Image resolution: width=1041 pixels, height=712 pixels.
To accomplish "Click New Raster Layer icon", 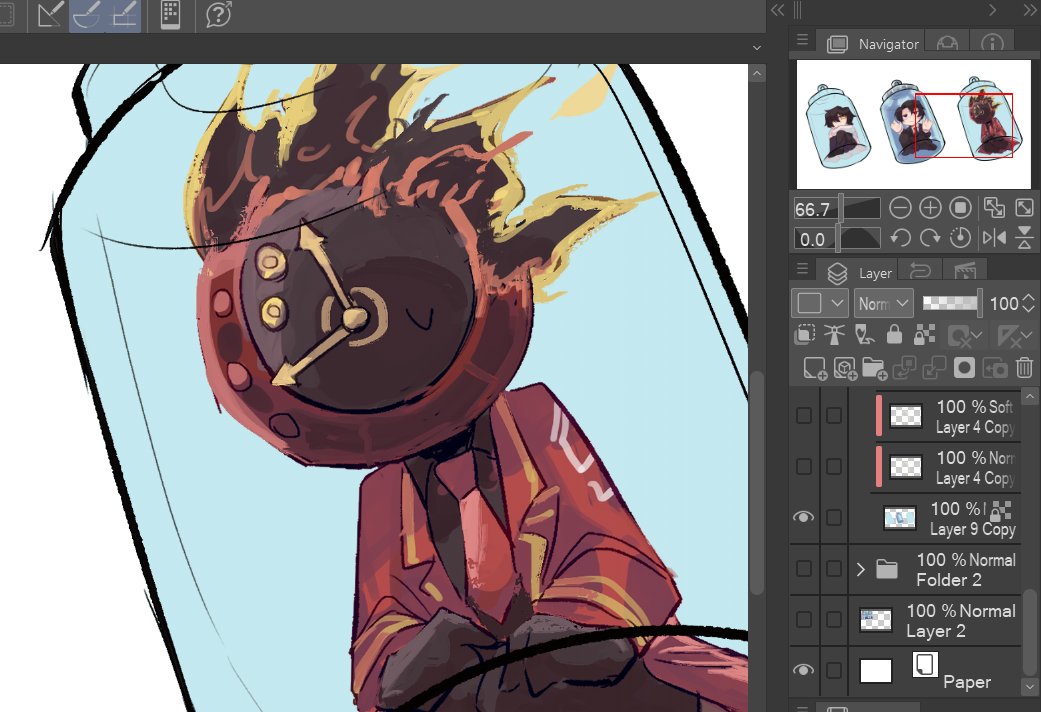I will click(x=815, y=368).
